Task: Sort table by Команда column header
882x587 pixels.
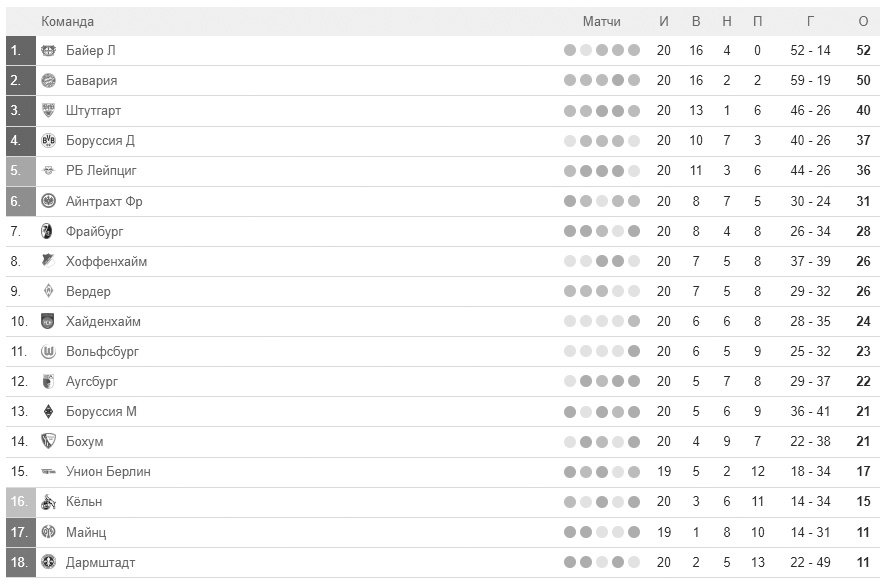Action: click(68, 21)
